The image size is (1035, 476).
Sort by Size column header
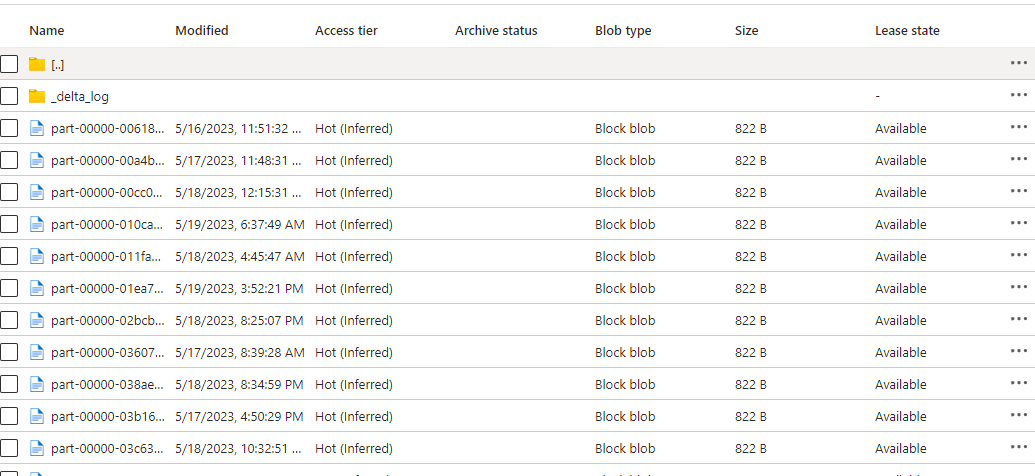[x=746, y=31]
